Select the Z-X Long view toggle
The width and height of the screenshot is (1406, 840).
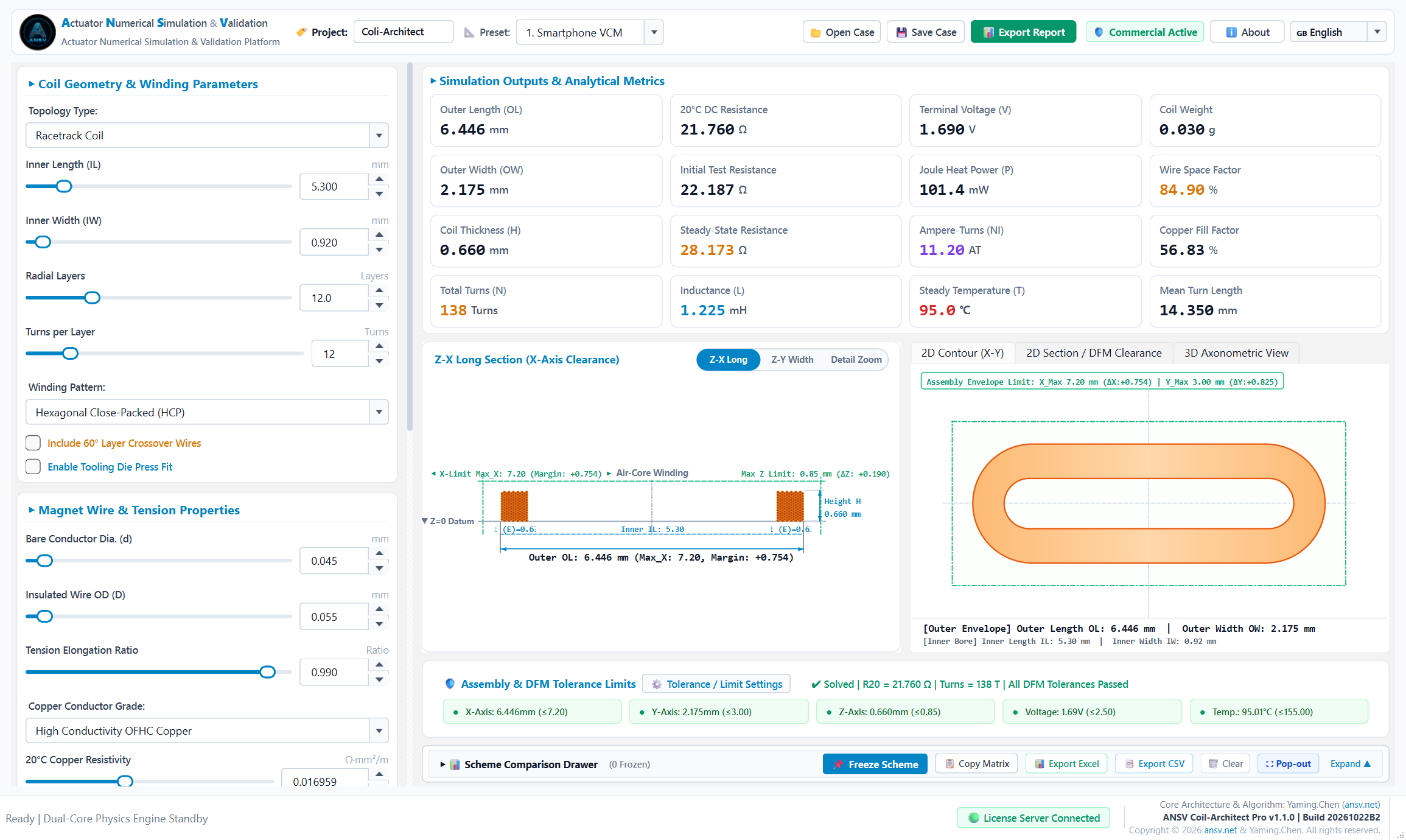(x=728, y=360)
